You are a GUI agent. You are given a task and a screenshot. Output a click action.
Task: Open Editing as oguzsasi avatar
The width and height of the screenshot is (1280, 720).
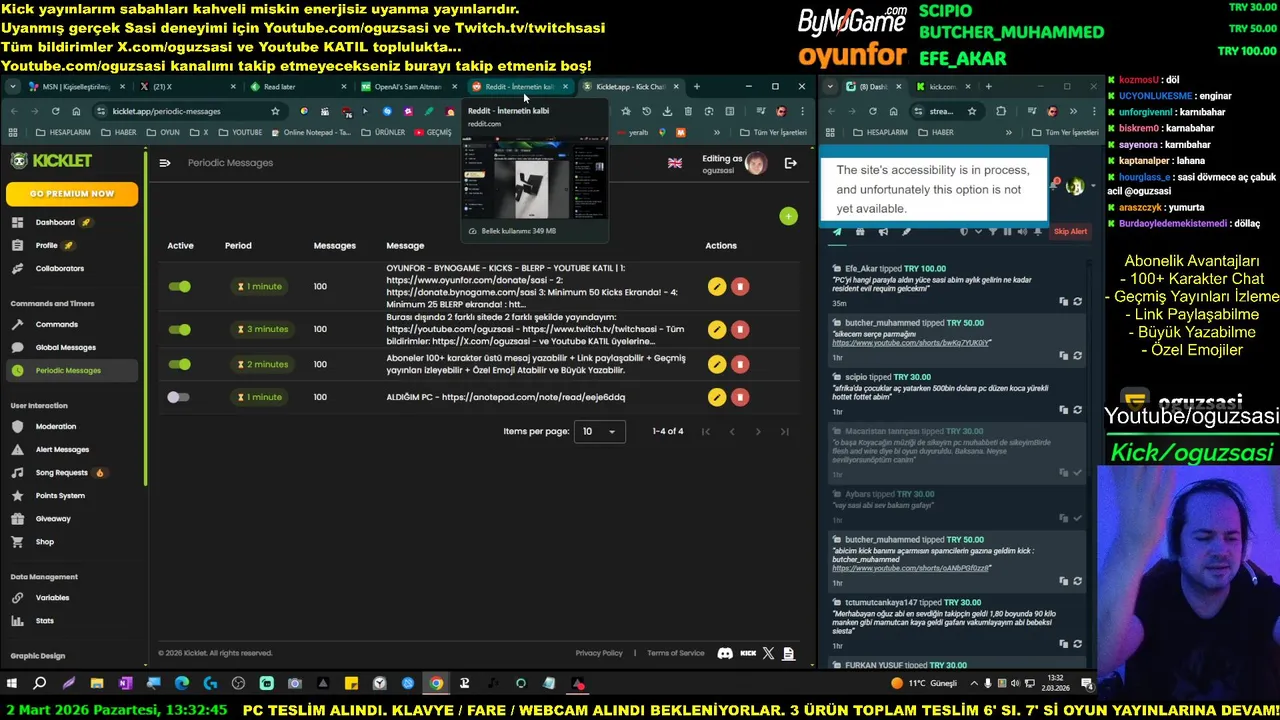756,163
